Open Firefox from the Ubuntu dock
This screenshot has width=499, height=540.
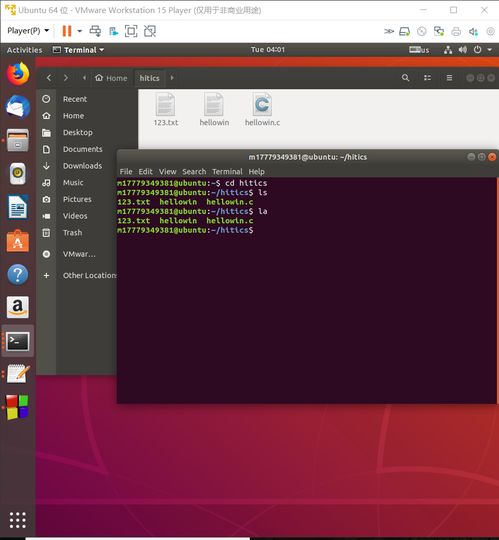[x=18, y=73]
